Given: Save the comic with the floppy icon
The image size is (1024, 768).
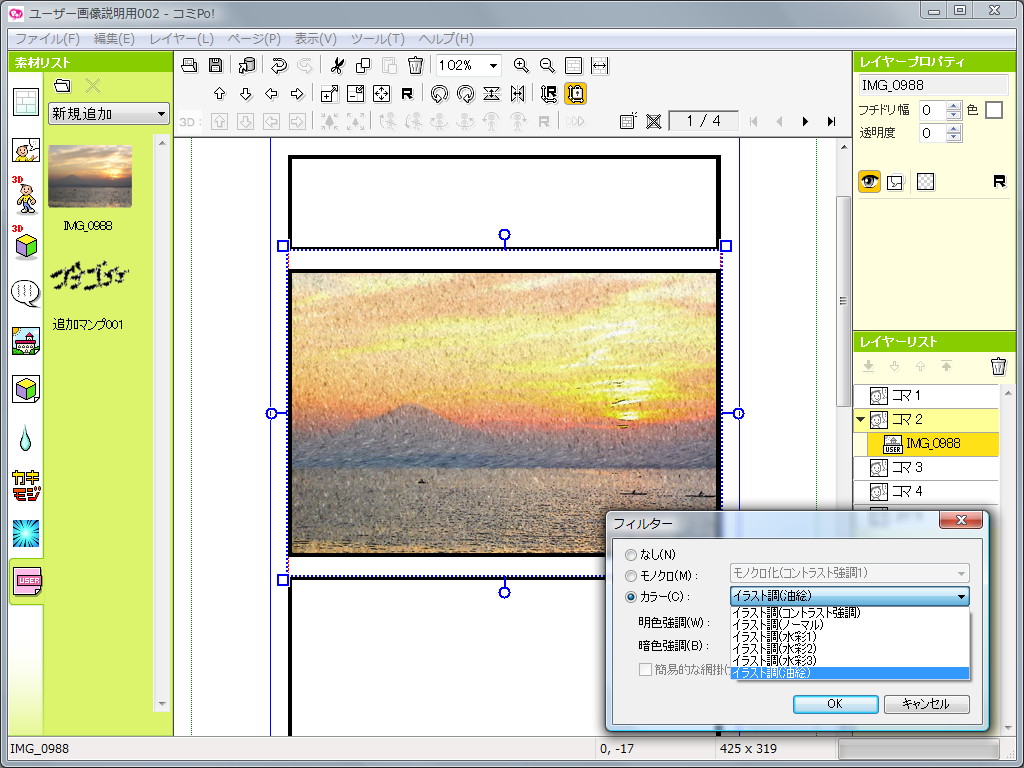Looking at the screenshot, I should [x=216, y=65].
